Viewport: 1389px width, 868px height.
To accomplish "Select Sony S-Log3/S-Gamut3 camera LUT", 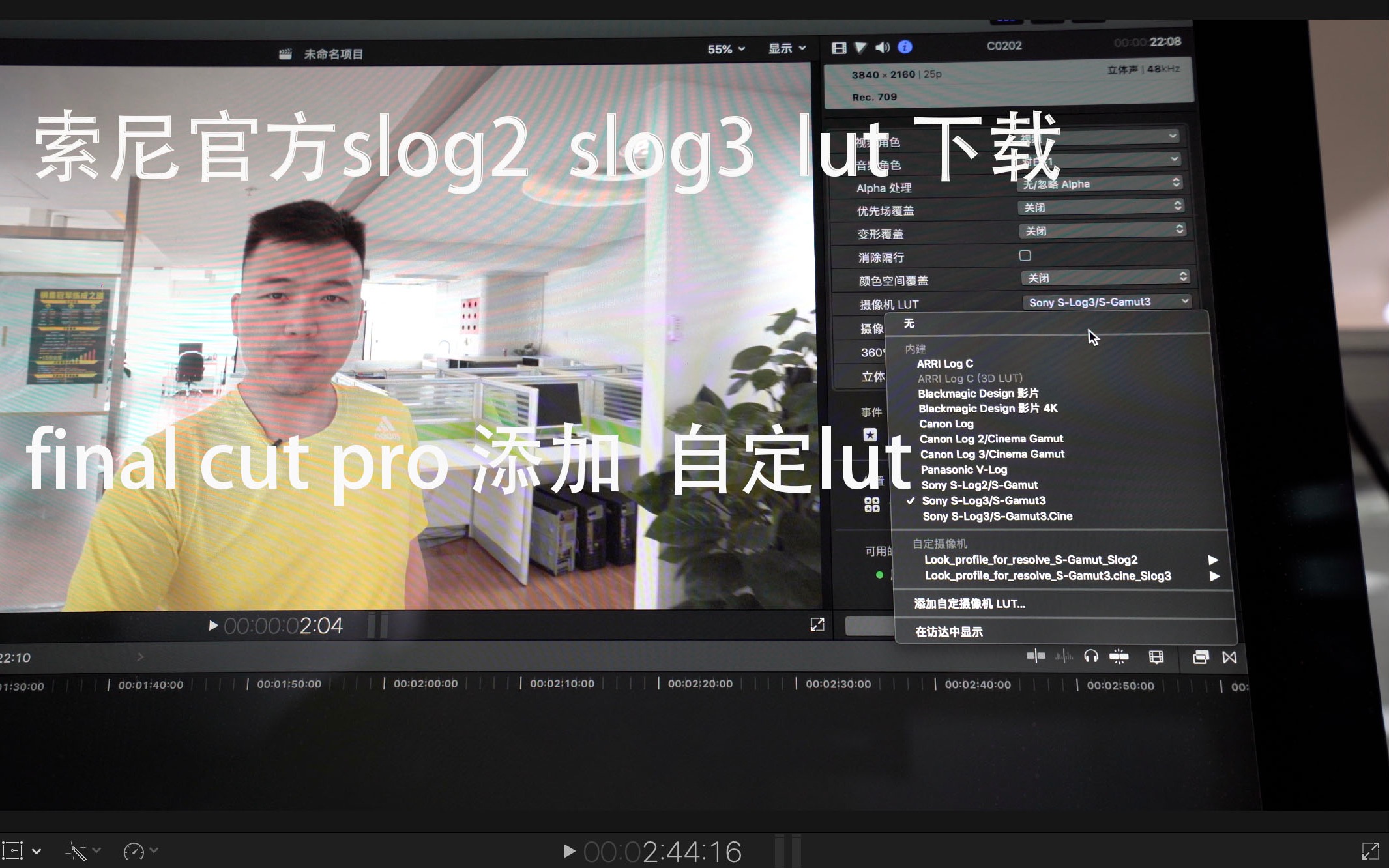I will pyautogui.click(x=983, y=500).
